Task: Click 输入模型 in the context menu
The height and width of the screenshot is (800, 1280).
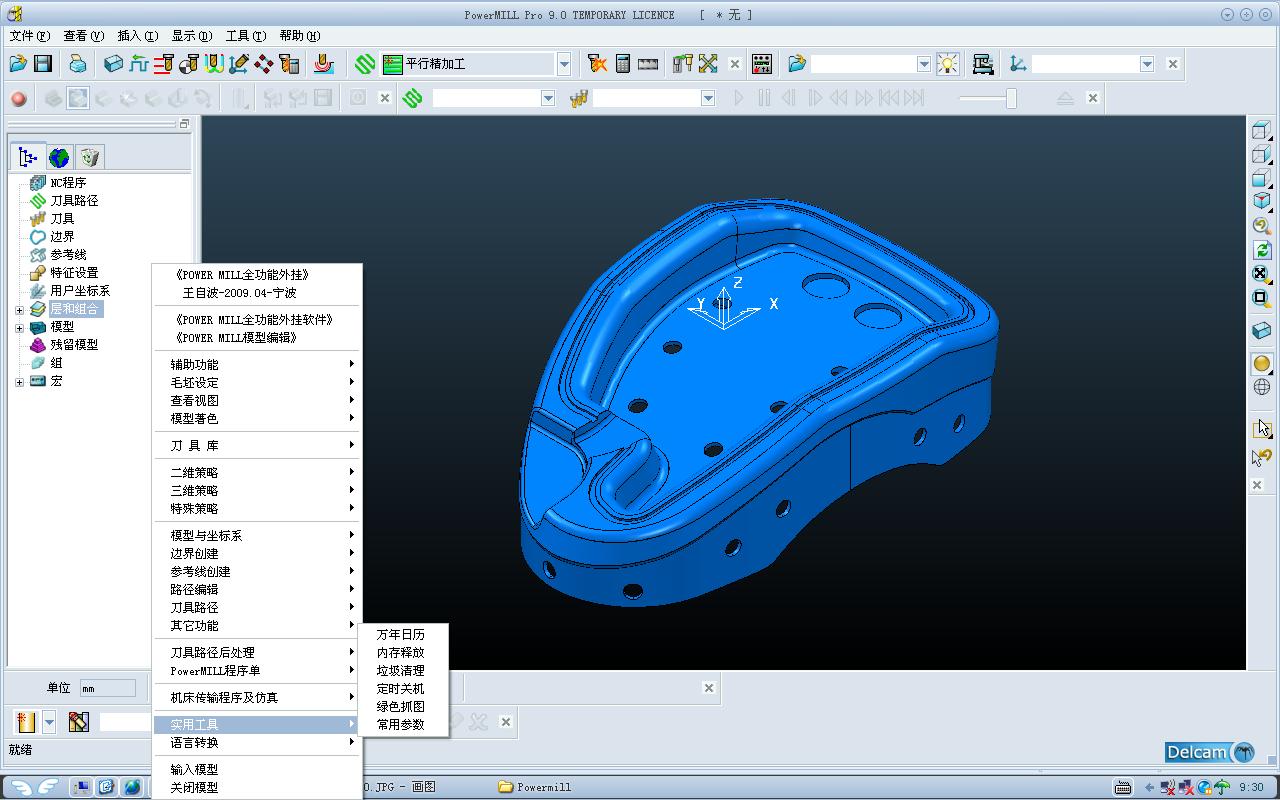Action: 258,770
